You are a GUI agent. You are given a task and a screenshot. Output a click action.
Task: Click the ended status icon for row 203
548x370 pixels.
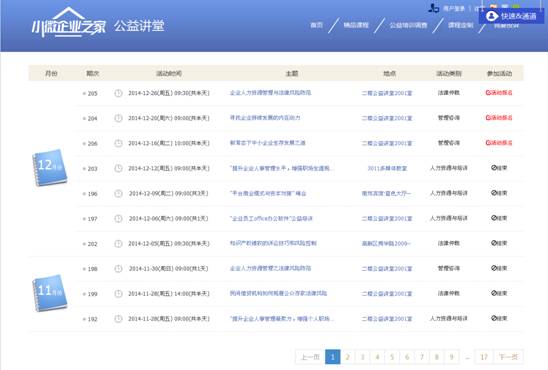pos(494,168)
